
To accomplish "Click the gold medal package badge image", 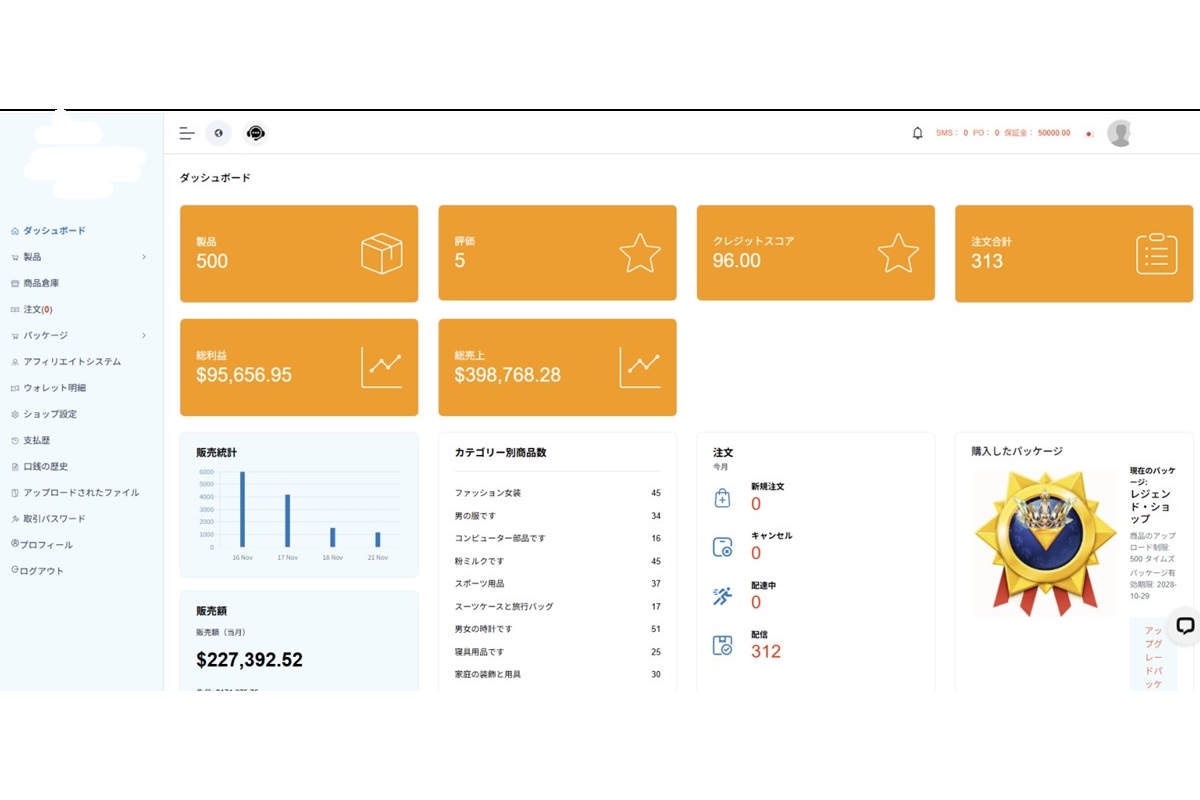I will pos(1045,542).
